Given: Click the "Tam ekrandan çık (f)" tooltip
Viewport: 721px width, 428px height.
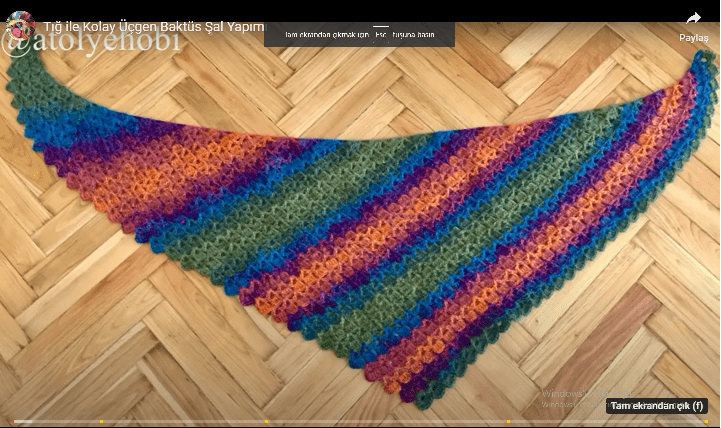Looking at the screenshot, I should pos(656,406).
